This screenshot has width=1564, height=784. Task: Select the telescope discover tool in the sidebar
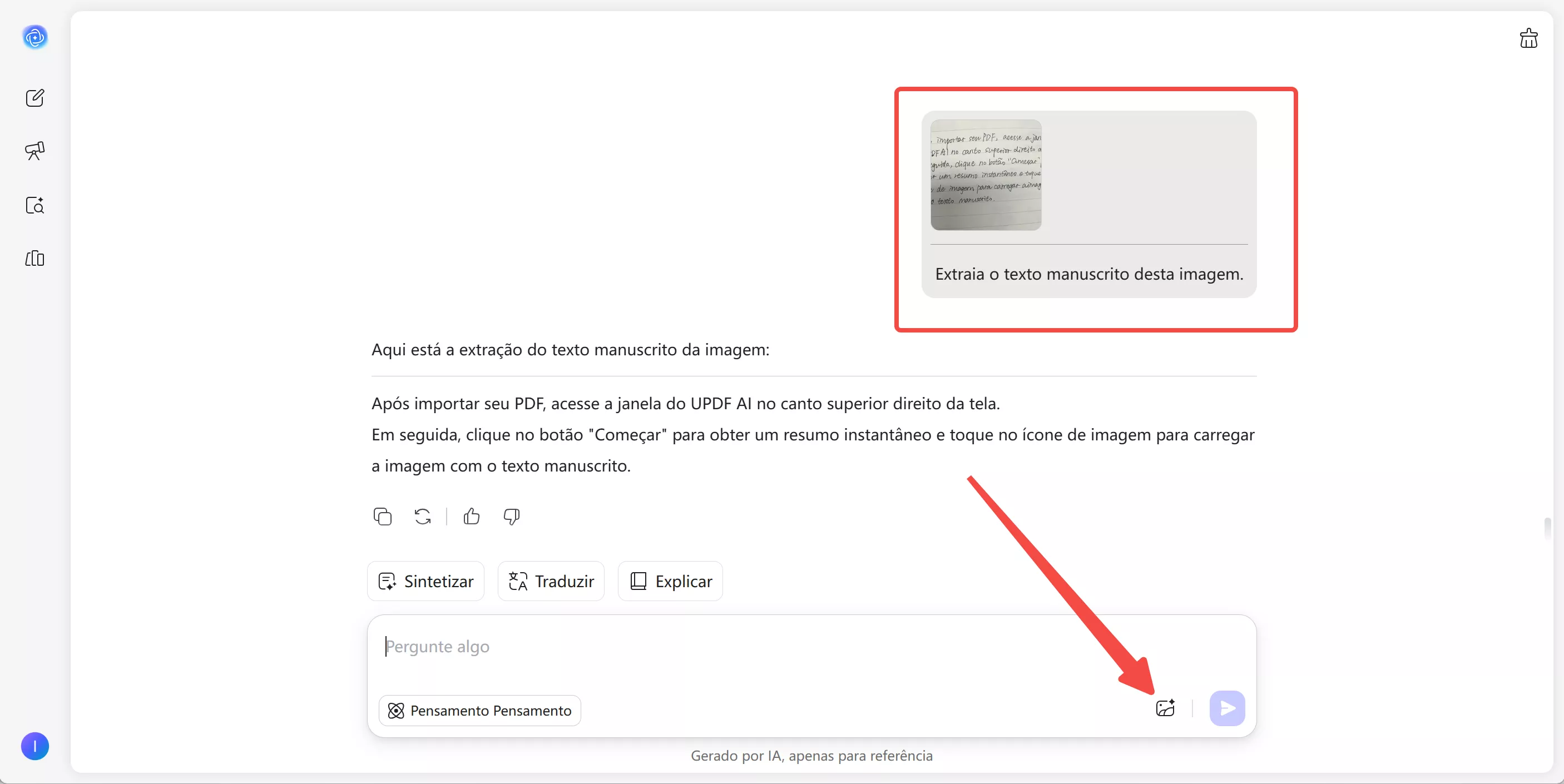pyautogui.click(x=34, y=151)
